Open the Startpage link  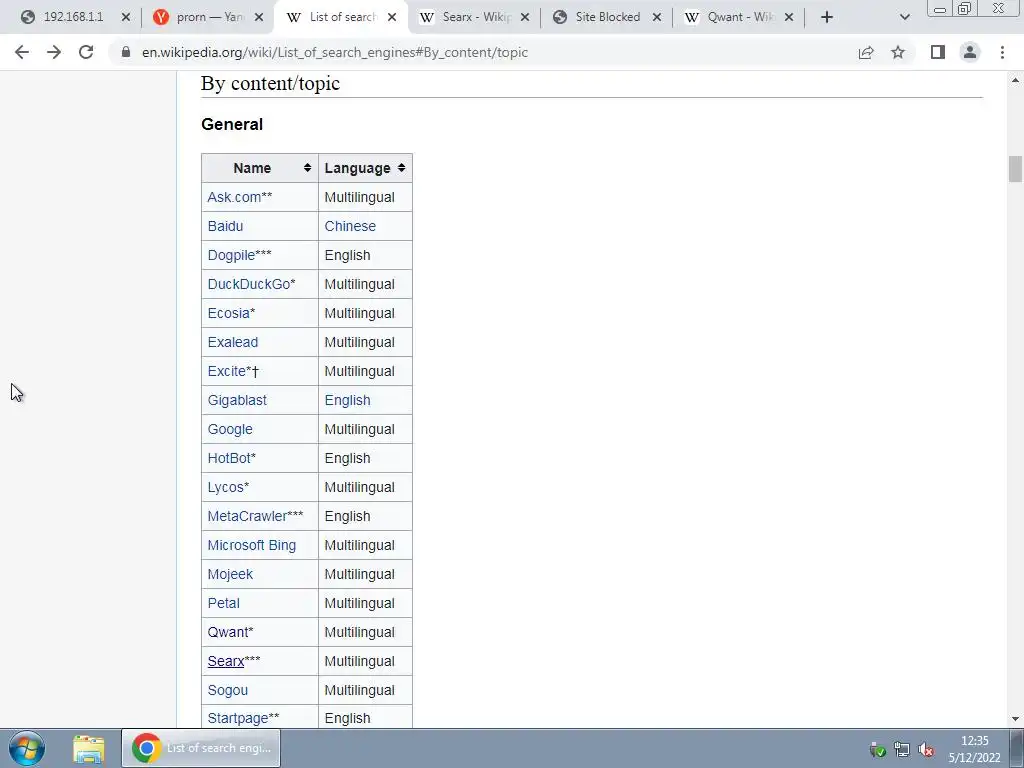(x=238, y=718)
